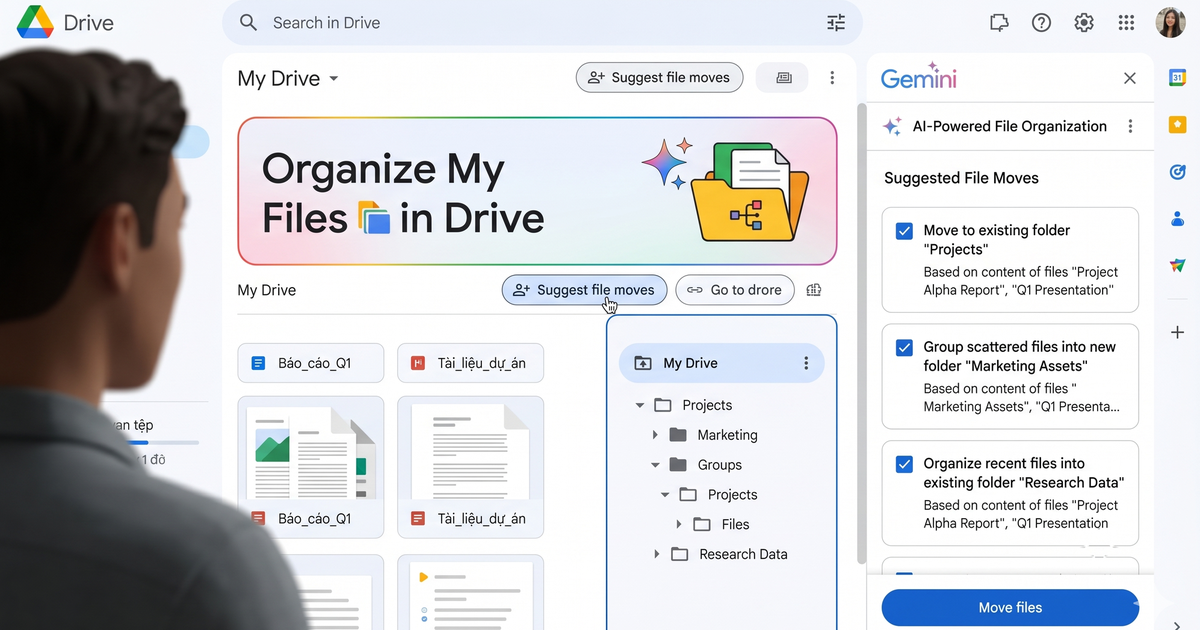This screenshot has width=1200, height=630.
Task: Expand the Research Data folder
Action: click(x=656, y=554)
